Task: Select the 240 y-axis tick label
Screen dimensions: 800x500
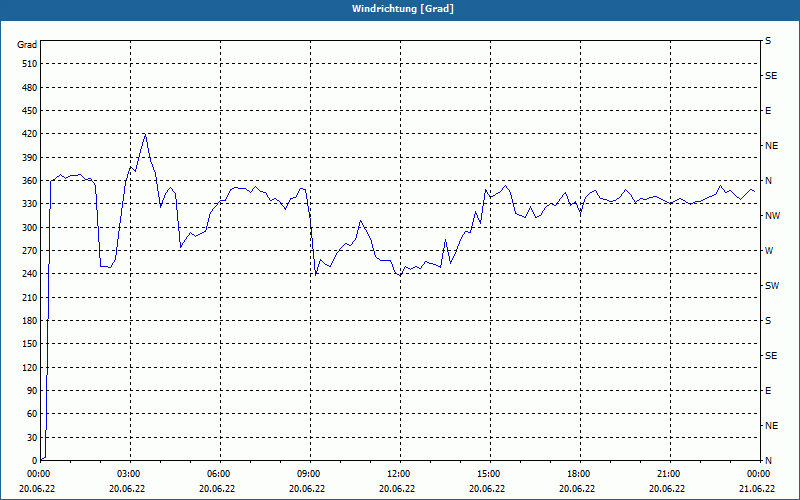Action: [30, 274]
